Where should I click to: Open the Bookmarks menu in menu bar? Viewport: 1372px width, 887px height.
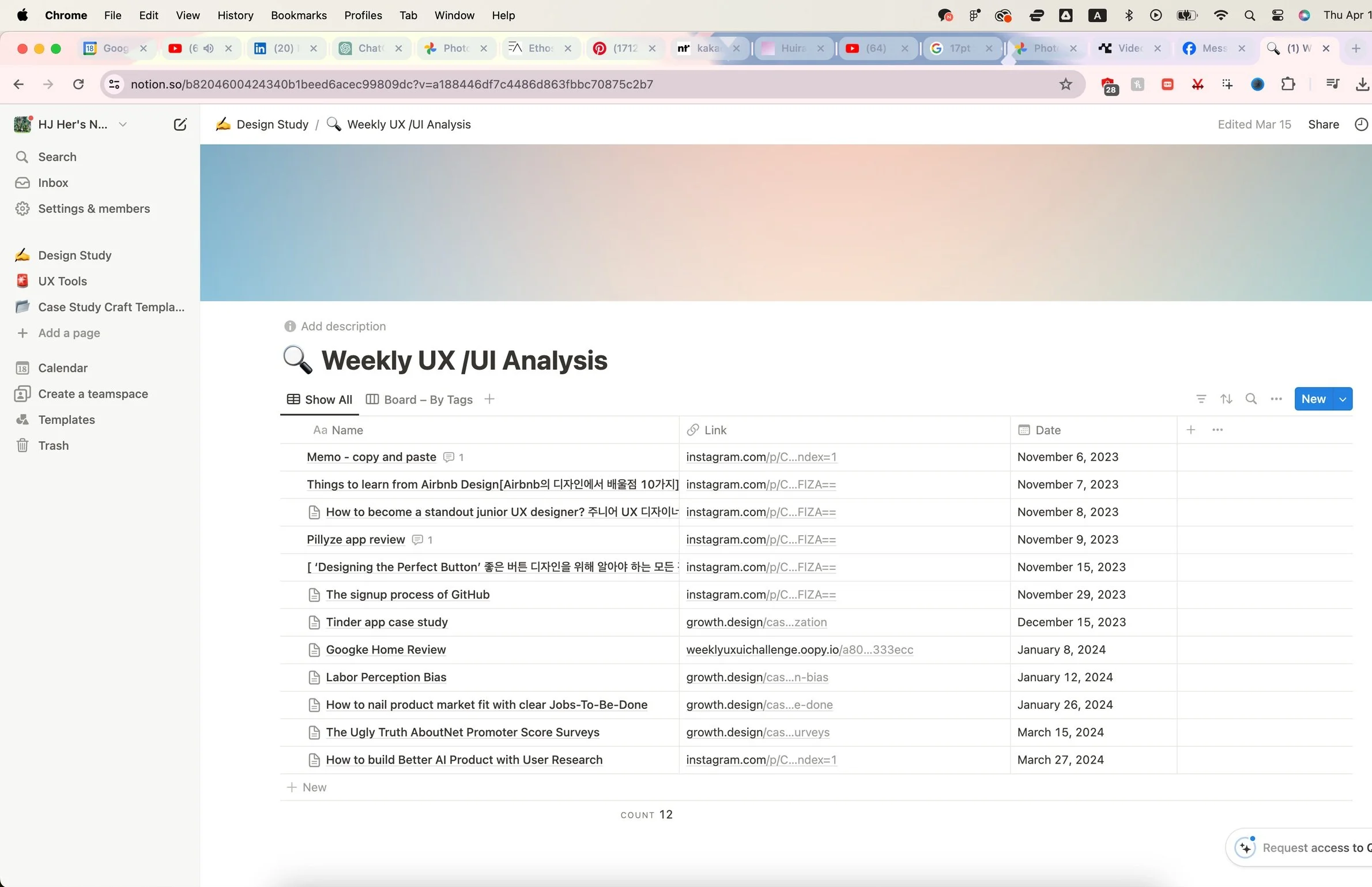pyautogui.click(x=299, y=16)
